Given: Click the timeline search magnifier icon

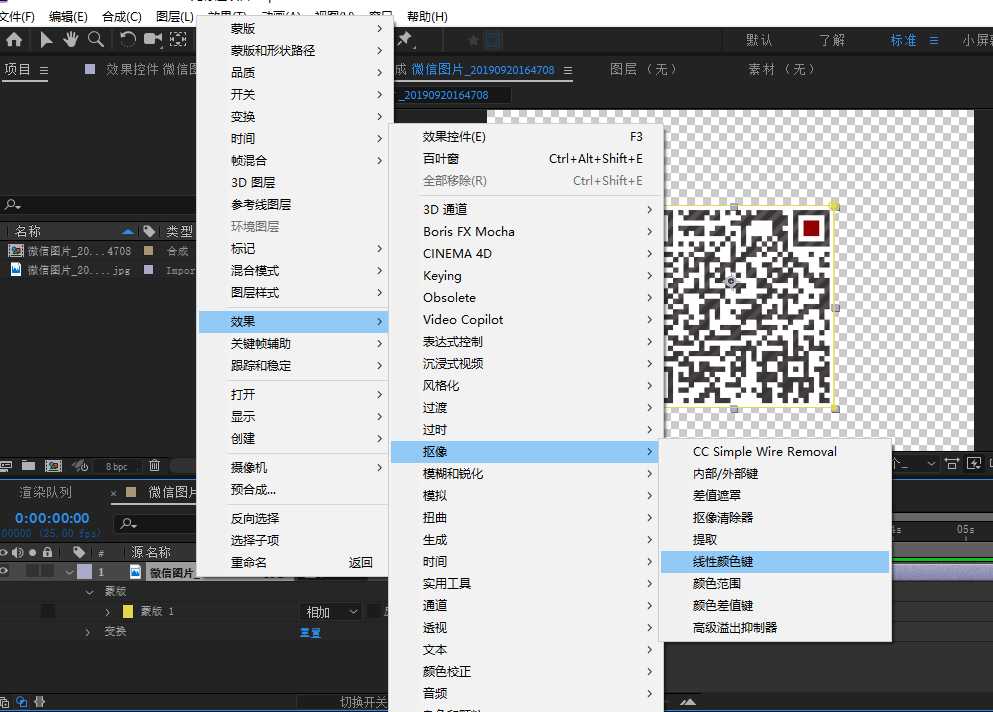Looking at the screenshot, I should click(x=128, y=523).
